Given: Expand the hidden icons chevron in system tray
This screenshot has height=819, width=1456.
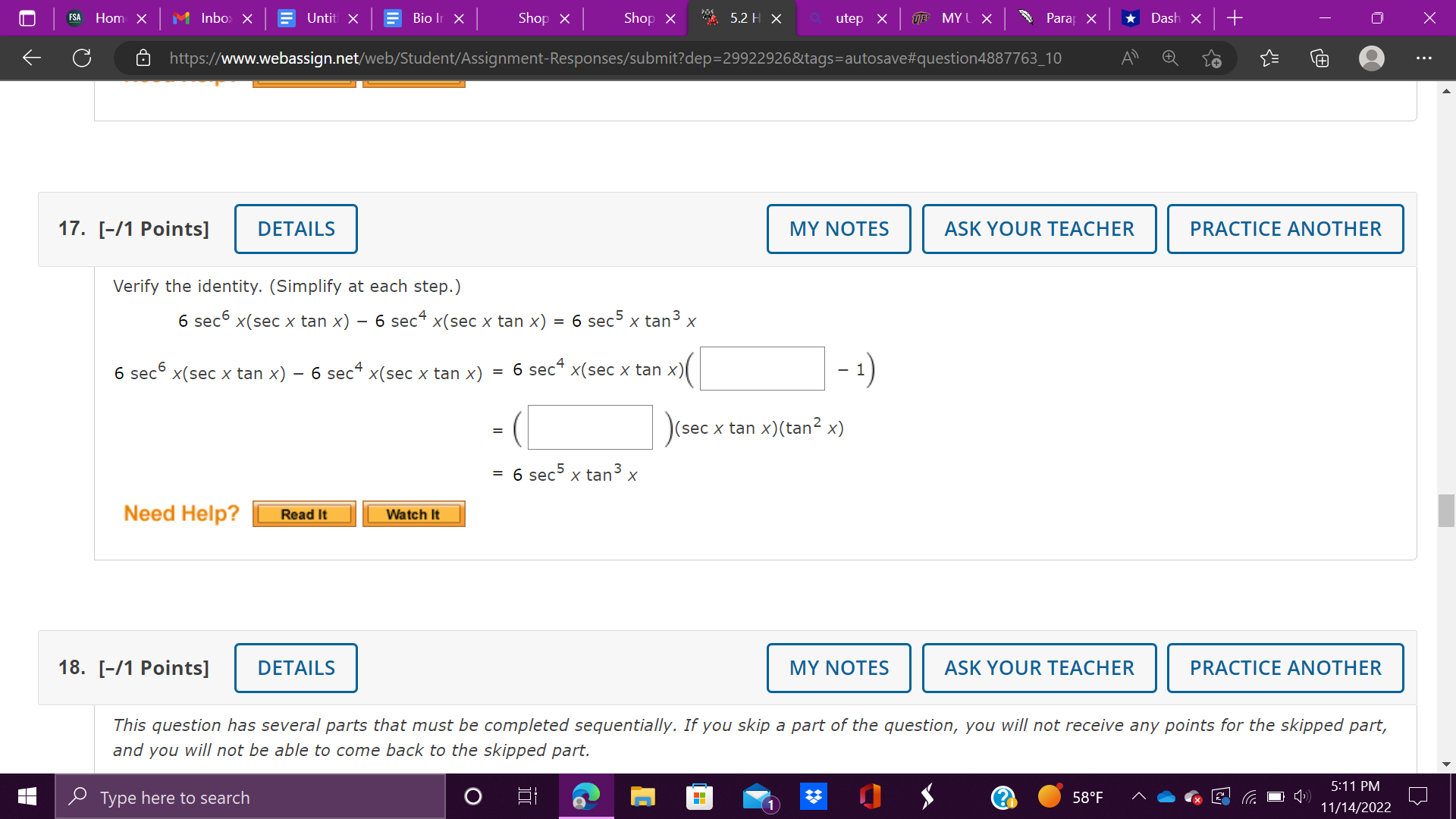Looking at the screenshot, I should 1139,796.
